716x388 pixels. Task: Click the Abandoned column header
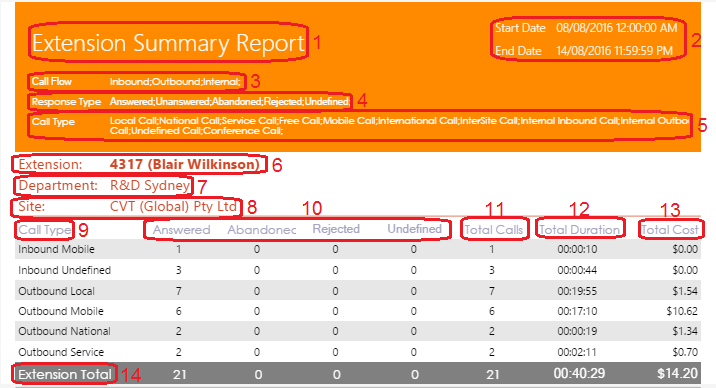[x=262, y=230]
